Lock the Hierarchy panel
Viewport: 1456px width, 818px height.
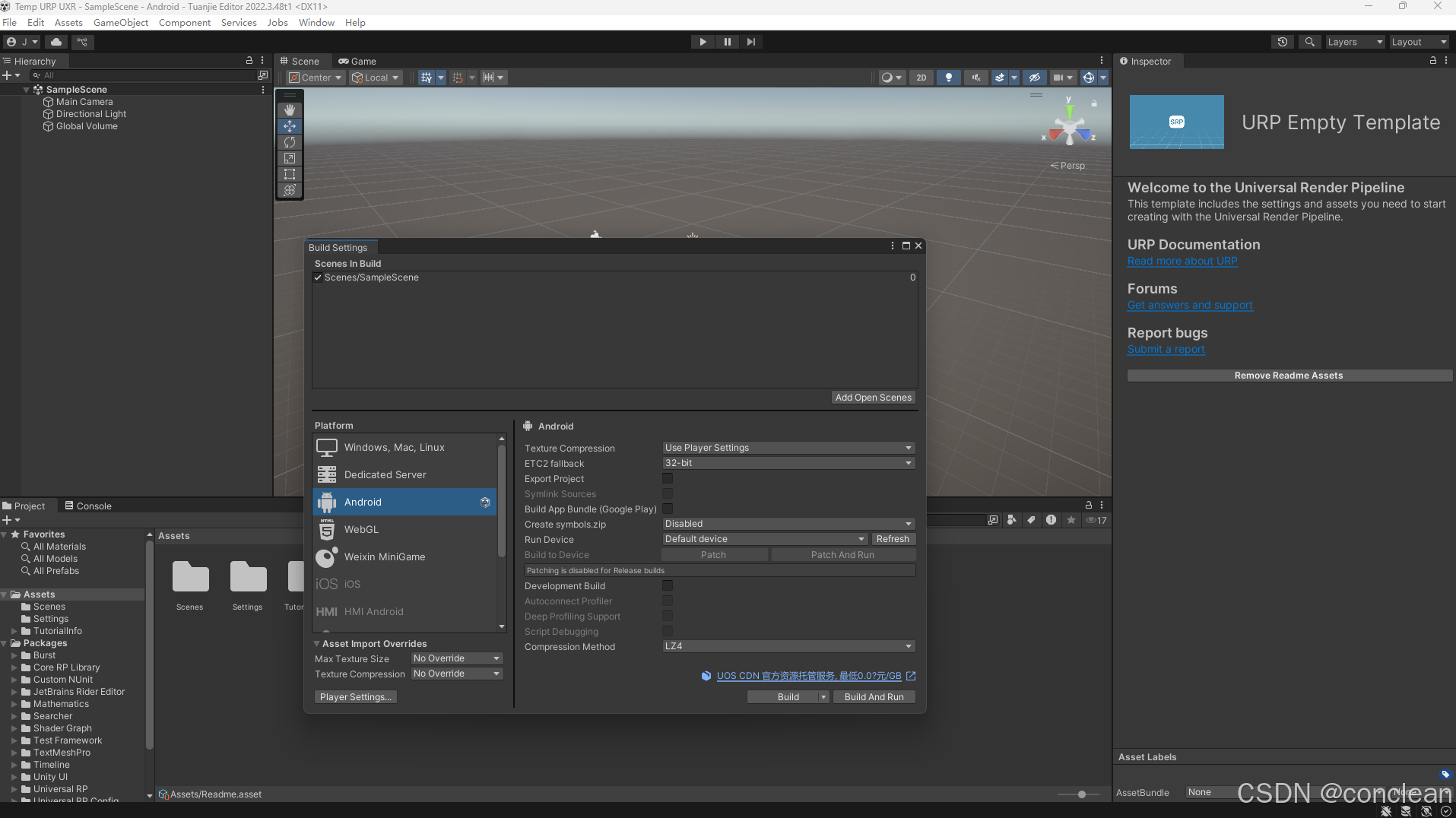tap(249, 61)
